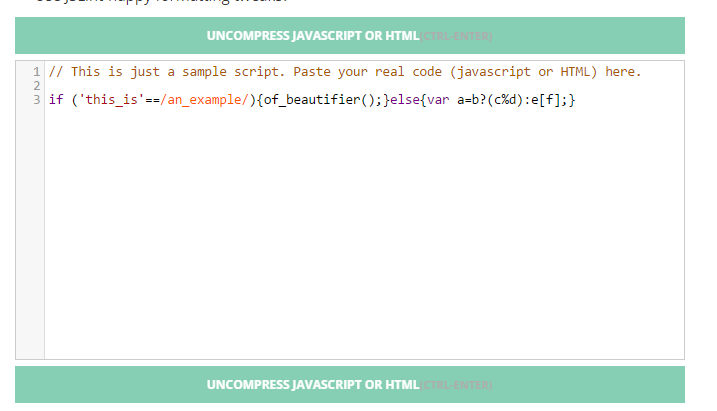Click the var keyword in the code
The image size is (717, 411).
pos(438,100)
